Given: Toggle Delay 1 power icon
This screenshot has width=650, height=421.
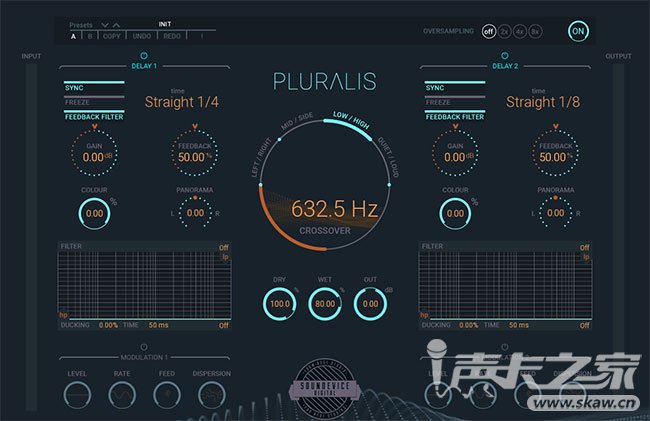Looking at the screenshot, I should click(144, 56).
